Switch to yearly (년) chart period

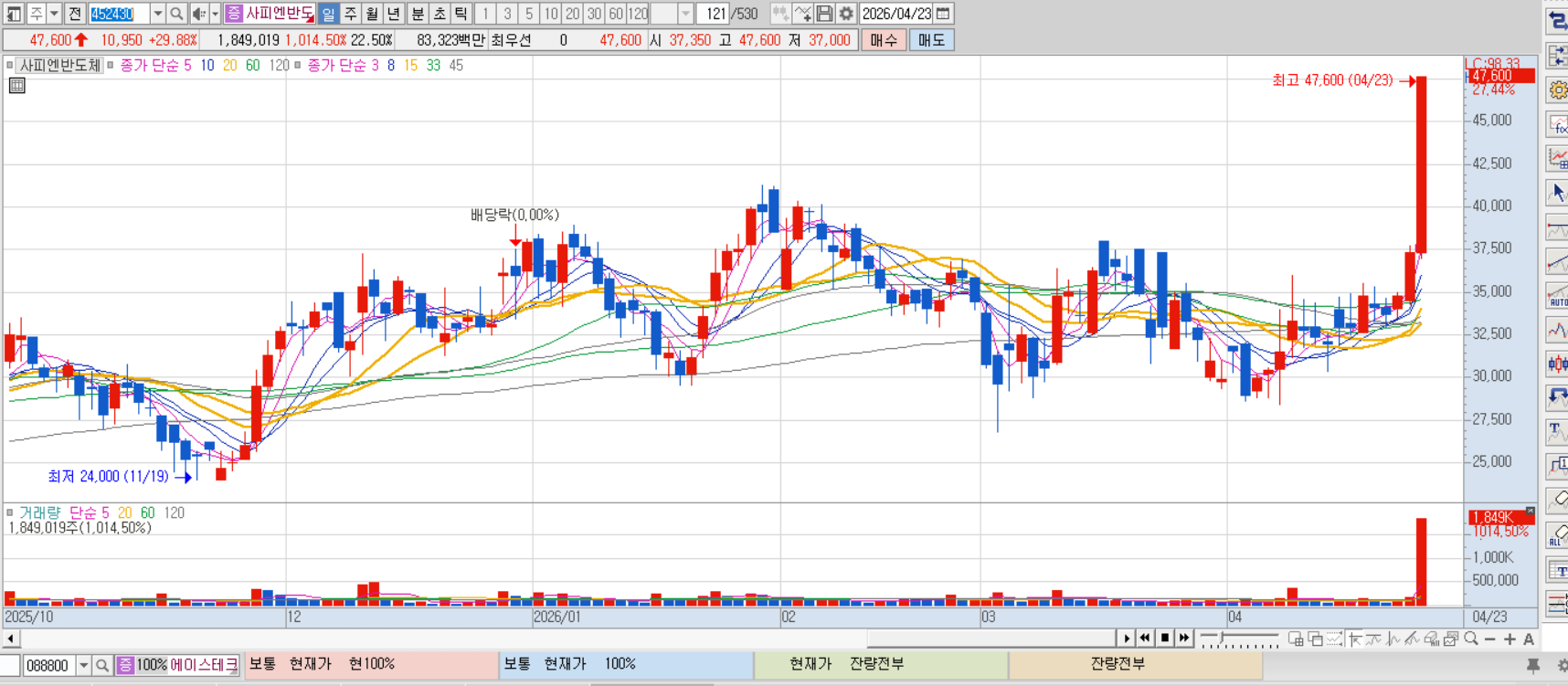pos(394,14)
